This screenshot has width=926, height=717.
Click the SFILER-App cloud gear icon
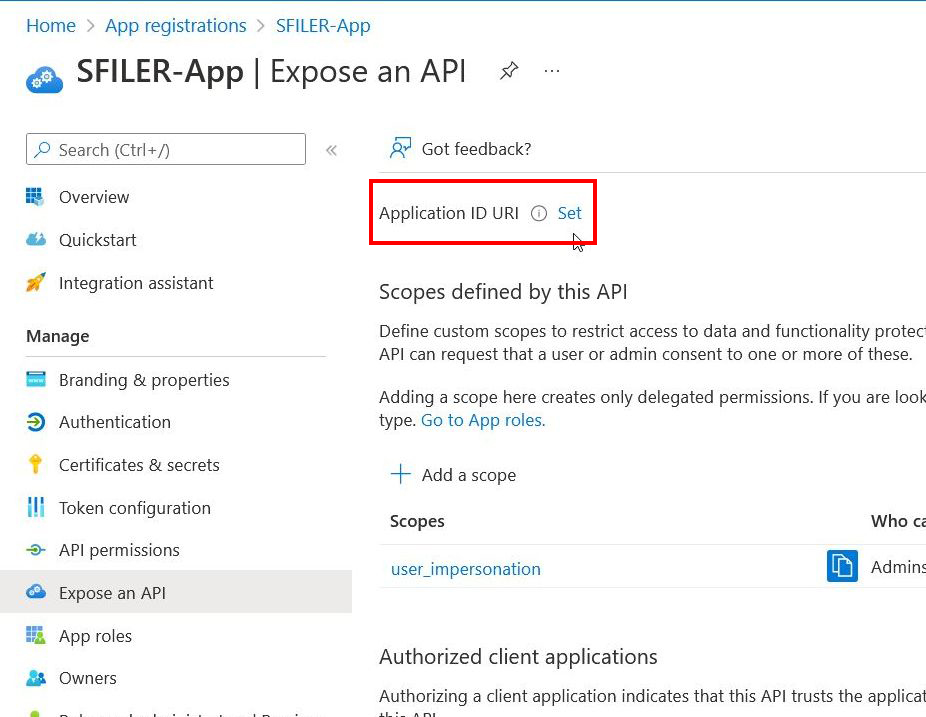[x=44, y=80]
